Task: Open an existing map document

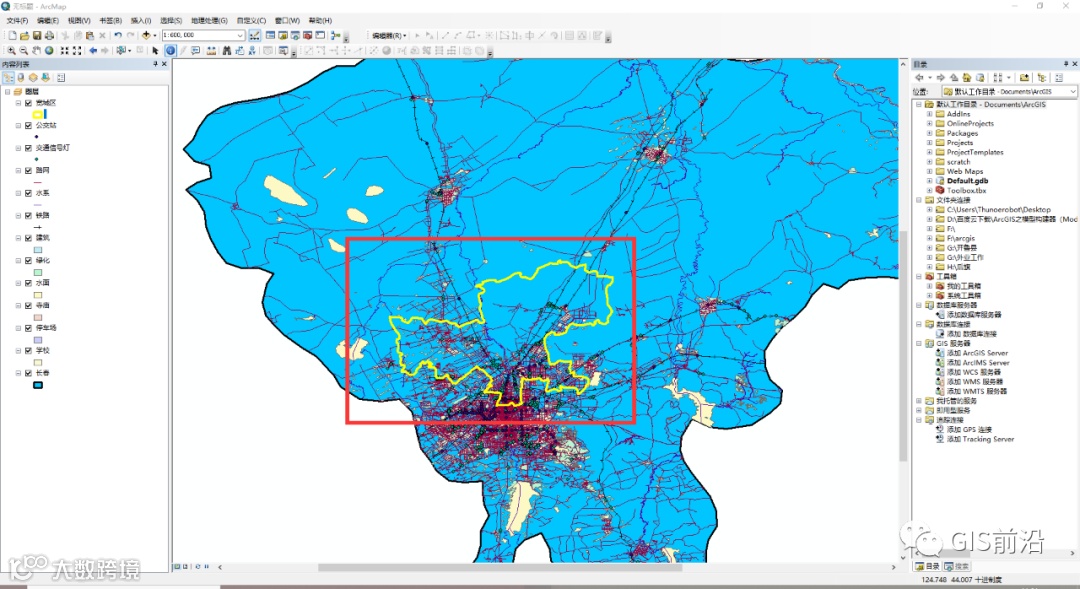Action: [x=24, y=35]
